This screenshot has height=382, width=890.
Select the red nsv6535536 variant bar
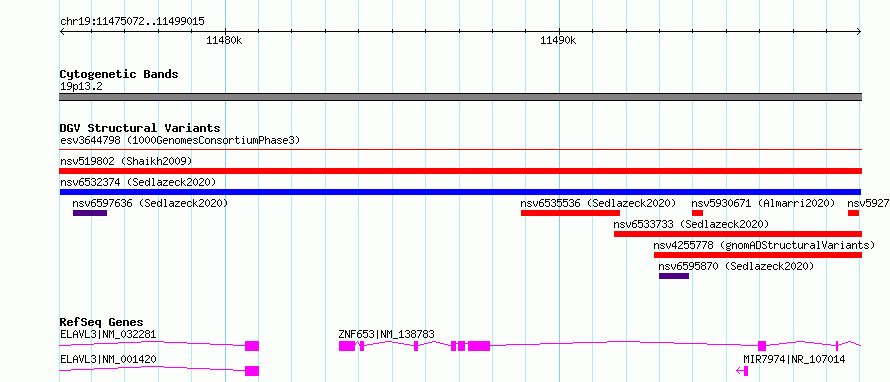pos(570,213)
